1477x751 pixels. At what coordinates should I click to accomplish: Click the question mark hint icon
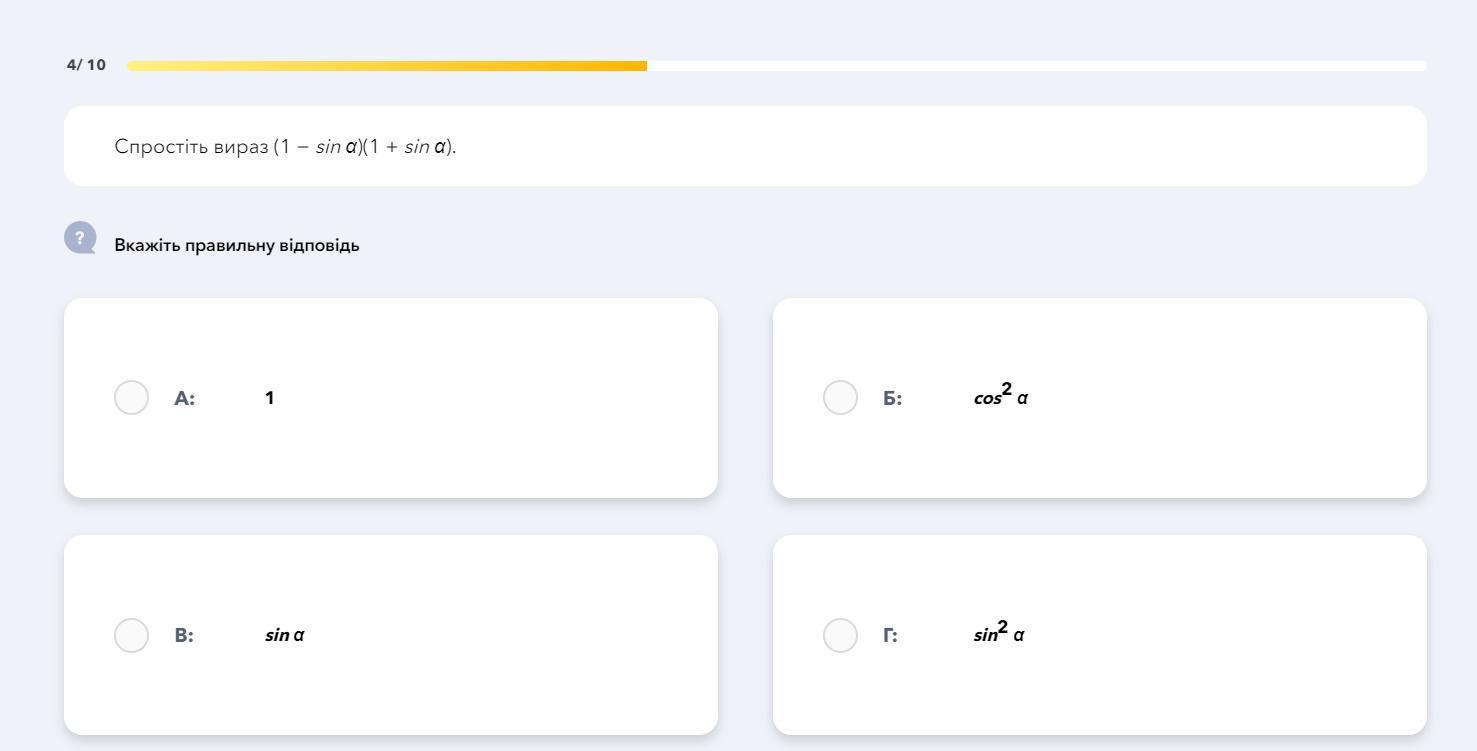point(80,238)
